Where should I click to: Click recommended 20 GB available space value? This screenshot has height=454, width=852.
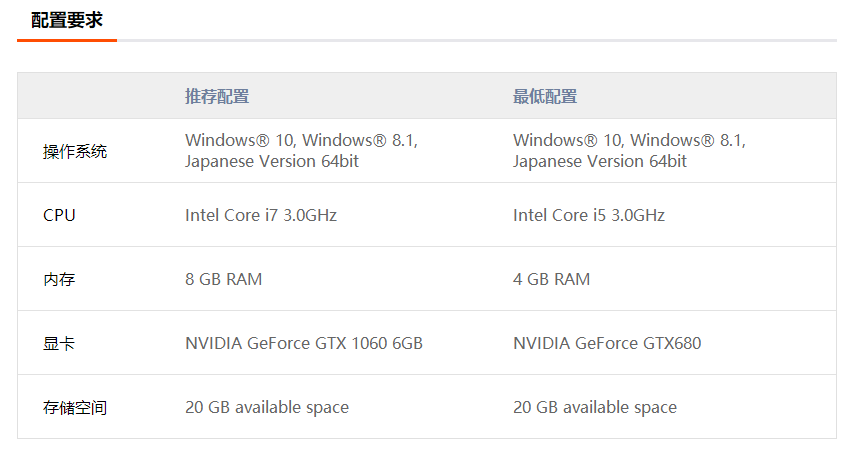pos(267,407)
